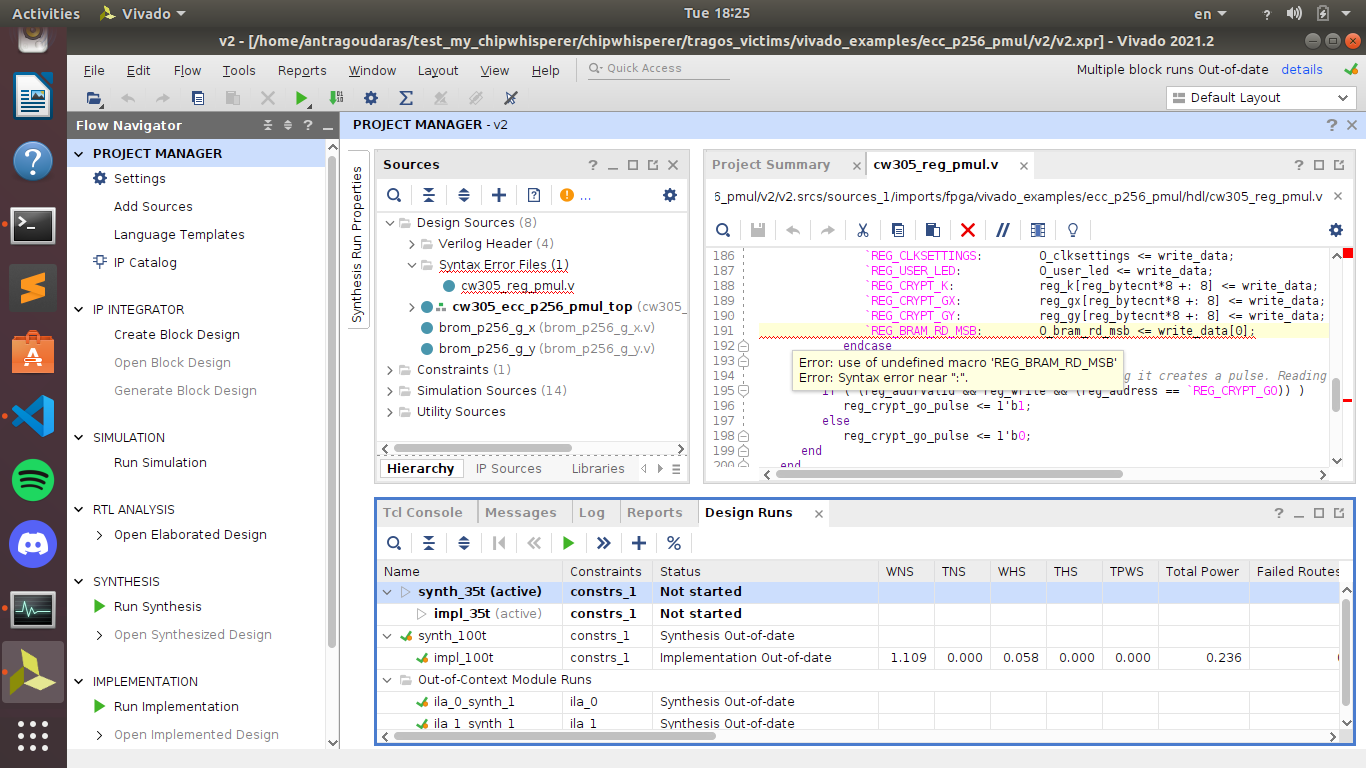The width and height of the screenshot is (1366, 768).
Task: Open editor settings gear icon
Action: click(x=1336, y=230)
